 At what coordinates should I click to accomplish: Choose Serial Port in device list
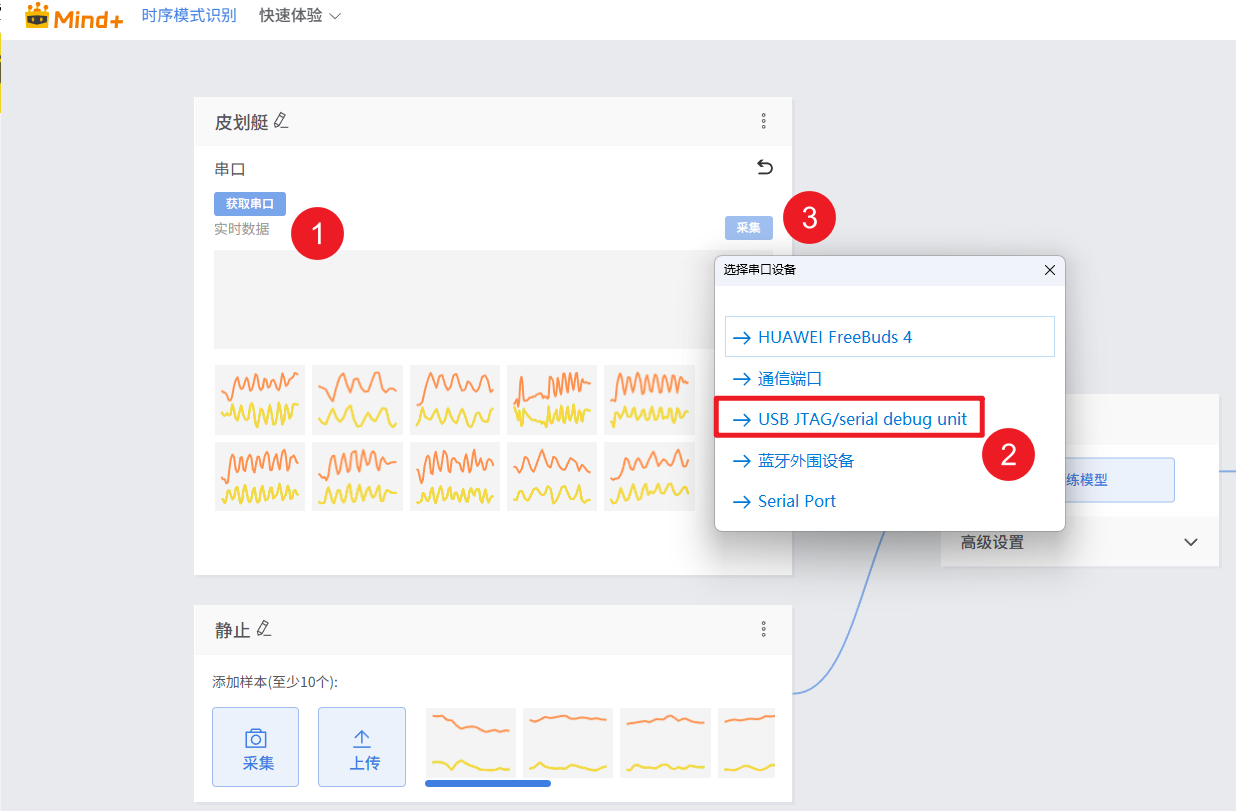point(796,501)
